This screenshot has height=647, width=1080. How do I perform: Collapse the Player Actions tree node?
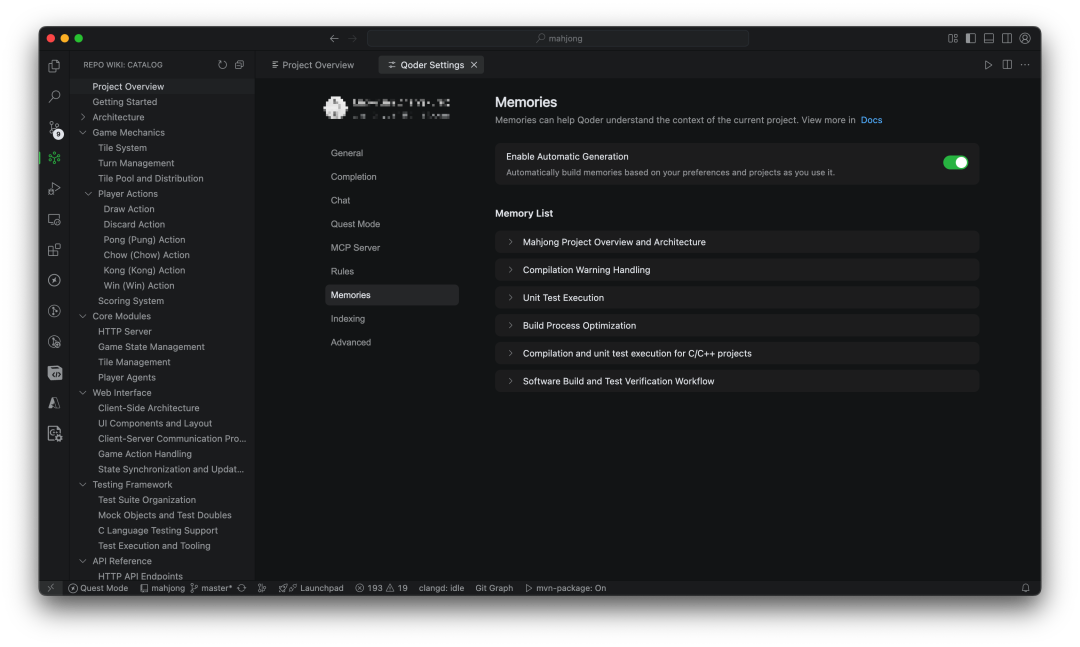tap(88, 194)
